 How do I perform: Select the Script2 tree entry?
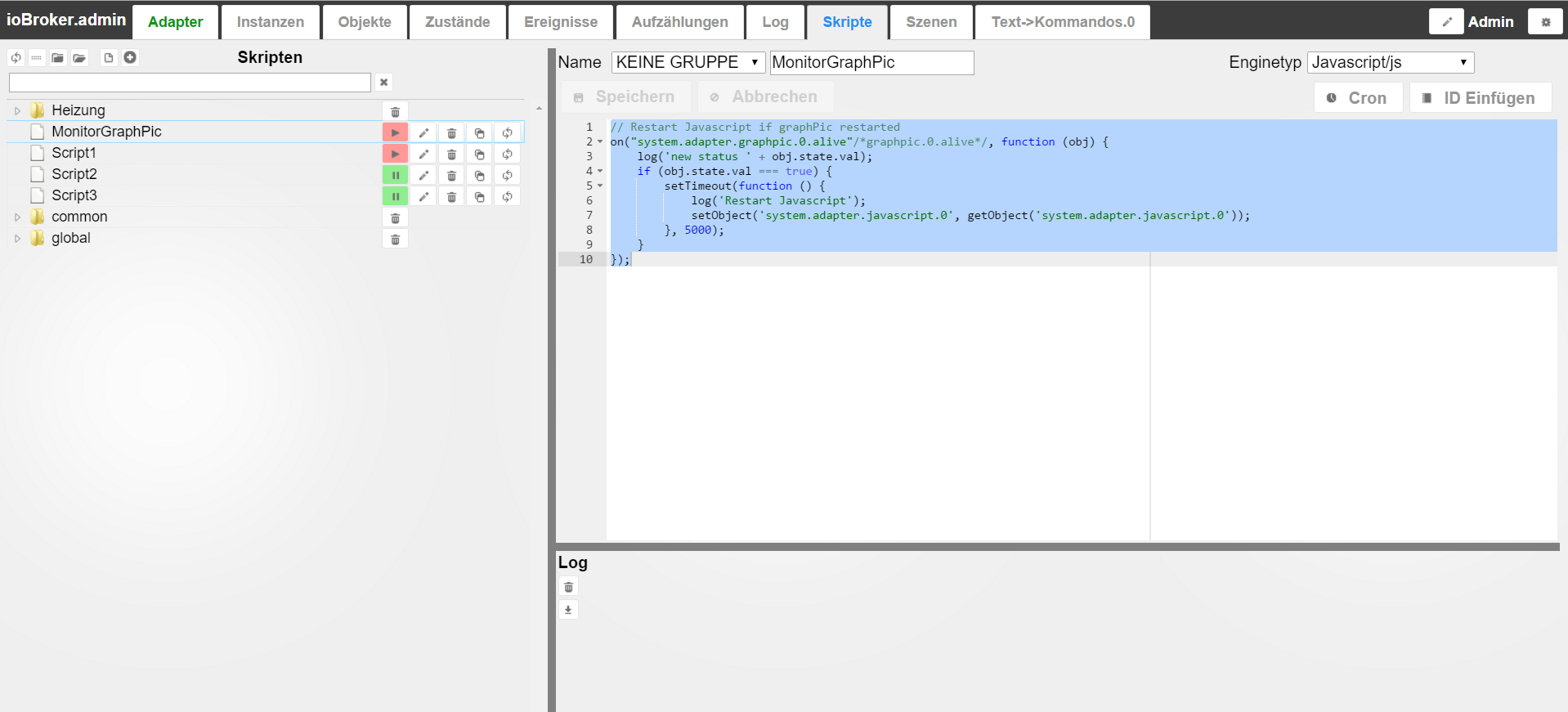pos(74,174)
